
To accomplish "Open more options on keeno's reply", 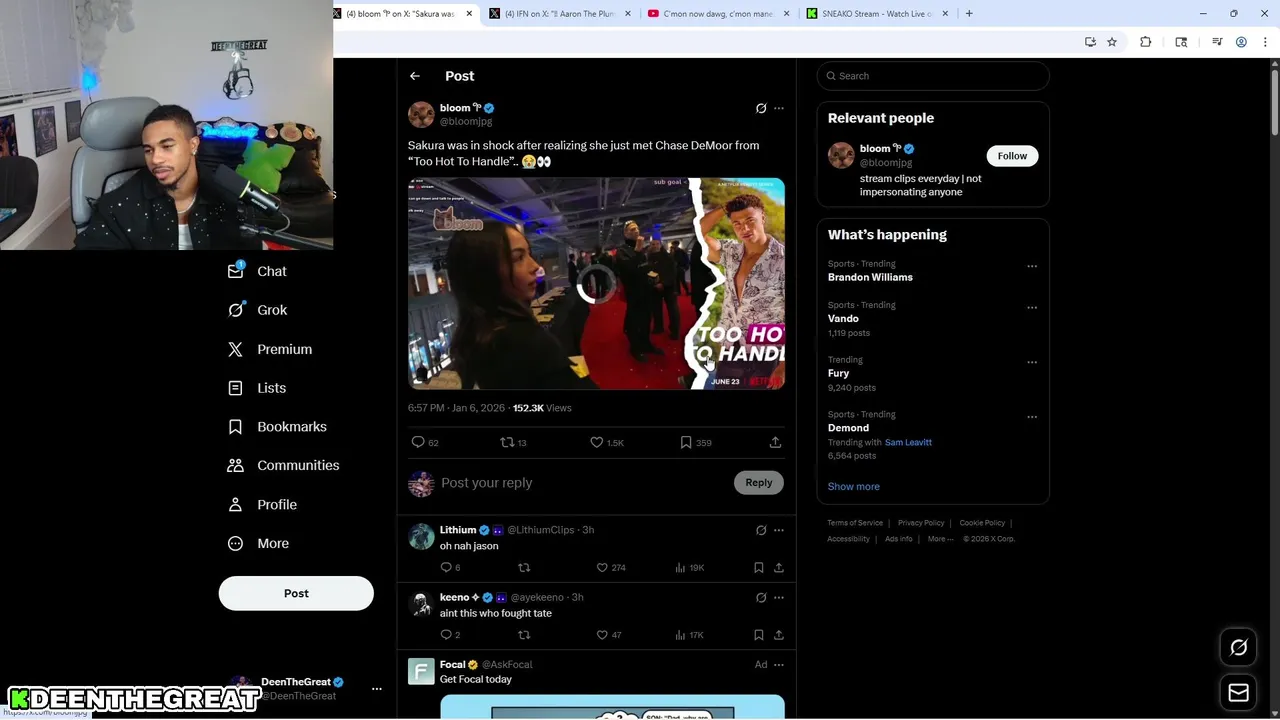I will pos(779,597).
